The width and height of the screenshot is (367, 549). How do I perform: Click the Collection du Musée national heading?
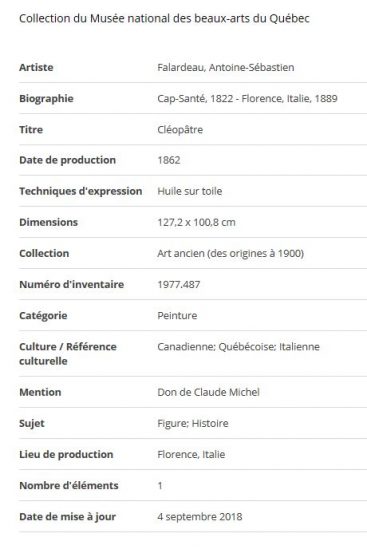click(x=164, y=18)
